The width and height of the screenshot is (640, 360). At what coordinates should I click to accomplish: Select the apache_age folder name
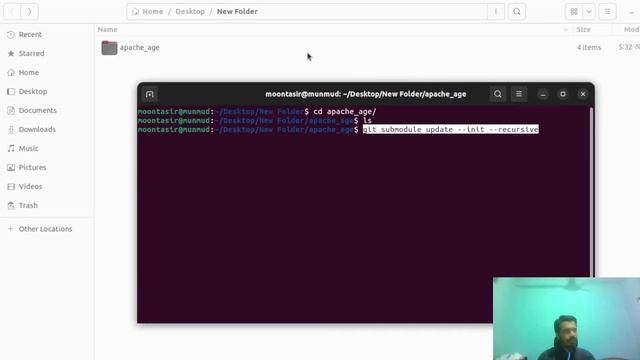(x=140, y=47)
